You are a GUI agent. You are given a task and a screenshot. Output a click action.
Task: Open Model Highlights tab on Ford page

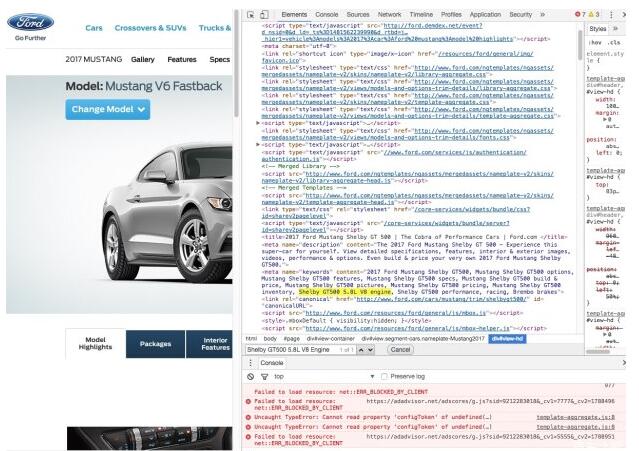(95, 343)
